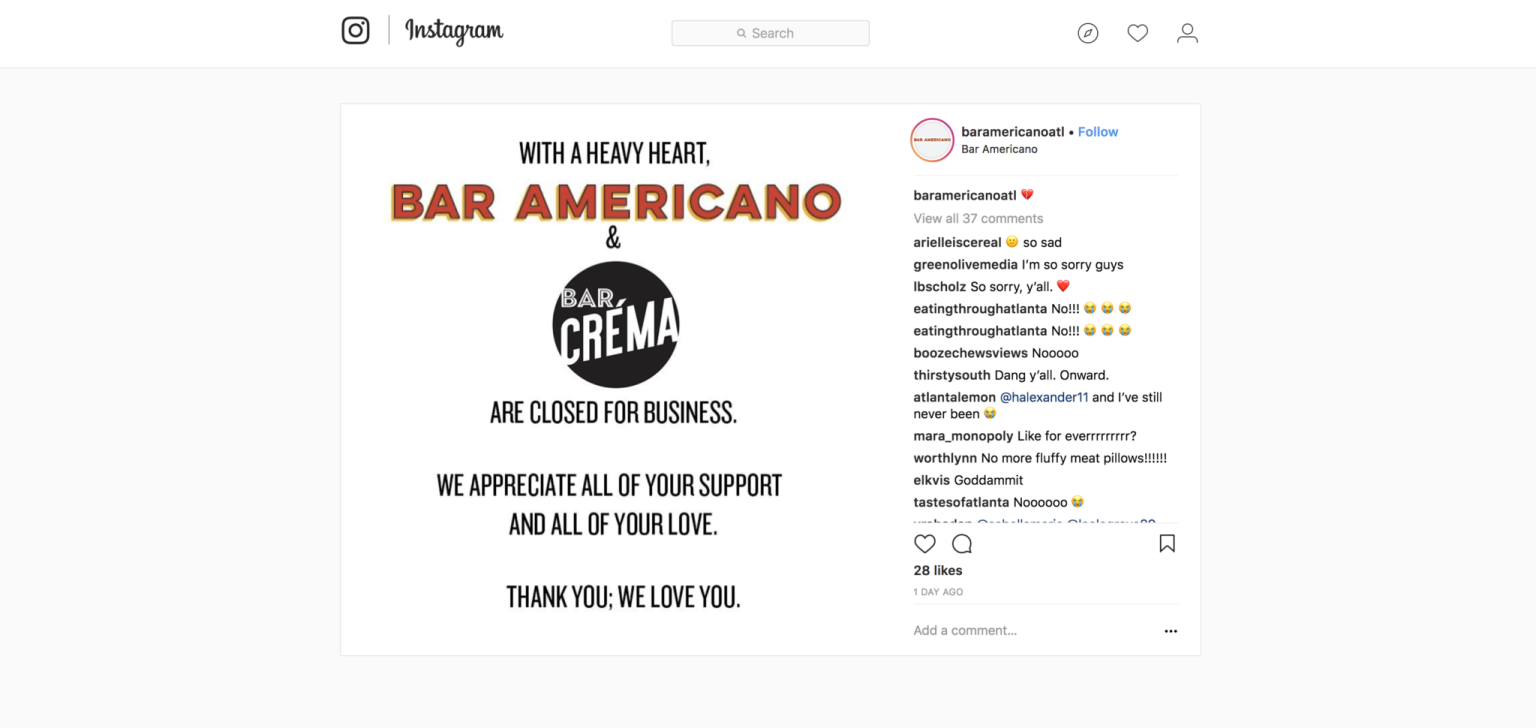
Task: Open arielleiscereal commenter profile
Action: point(957,242)
